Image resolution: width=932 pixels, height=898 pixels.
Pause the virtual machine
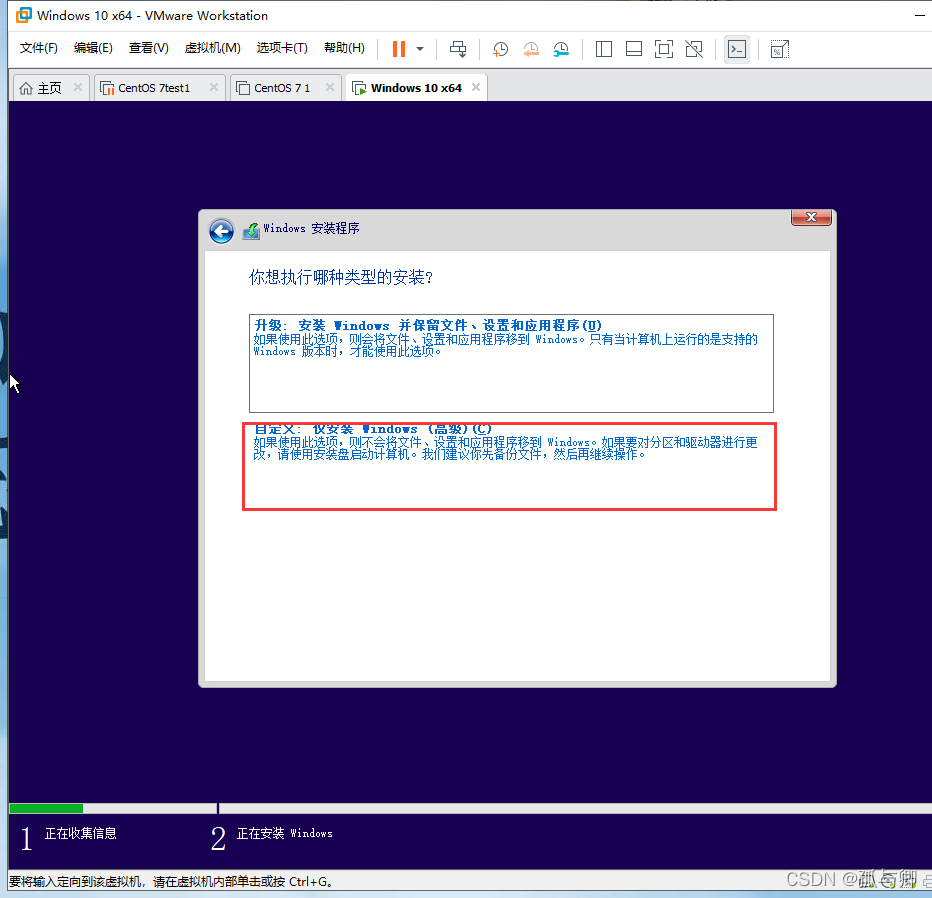tap(399, 49)
